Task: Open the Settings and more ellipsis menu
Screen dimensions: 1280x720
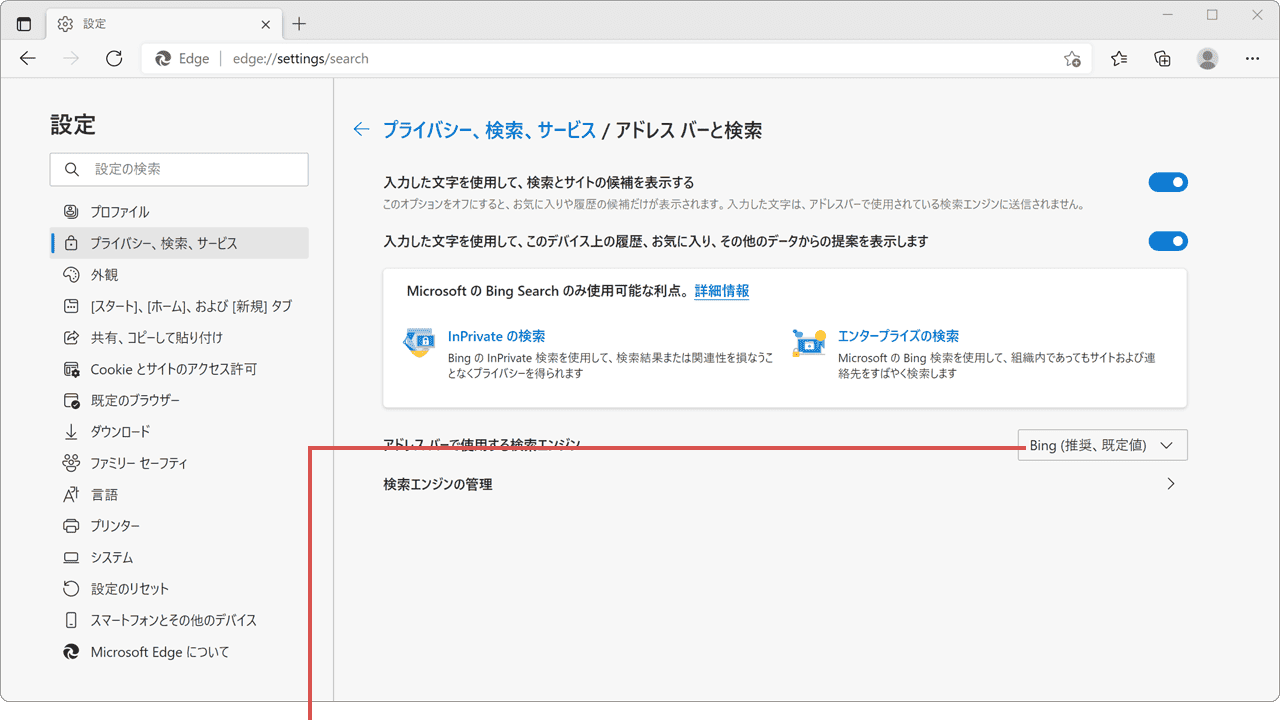Action: coord(1252,59)
